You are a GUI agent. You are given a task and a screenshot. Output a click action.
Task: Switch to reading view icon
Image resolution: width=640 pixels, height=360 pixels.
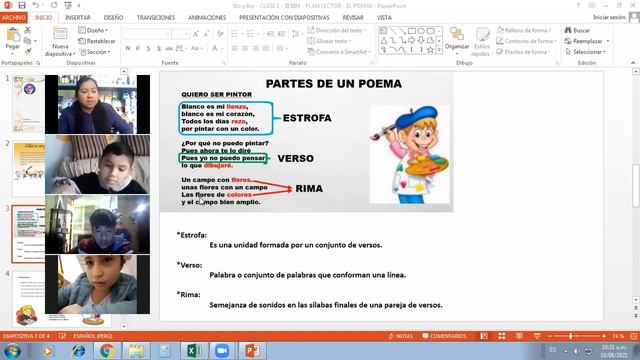519,336
